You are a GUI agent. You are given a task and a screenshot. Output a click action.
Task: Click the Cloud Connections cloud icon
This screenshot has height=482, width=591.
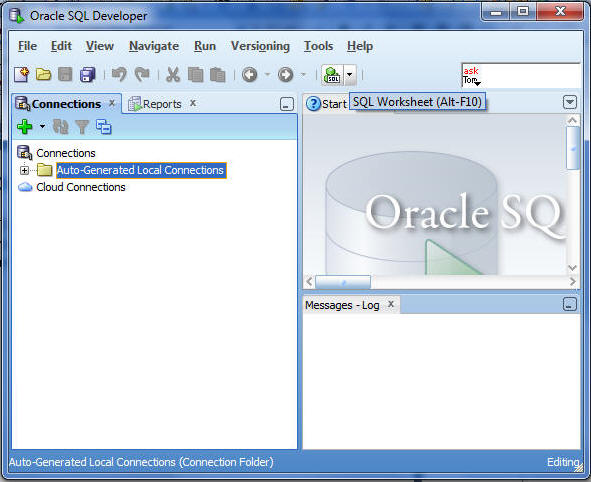tap(25, 187)
